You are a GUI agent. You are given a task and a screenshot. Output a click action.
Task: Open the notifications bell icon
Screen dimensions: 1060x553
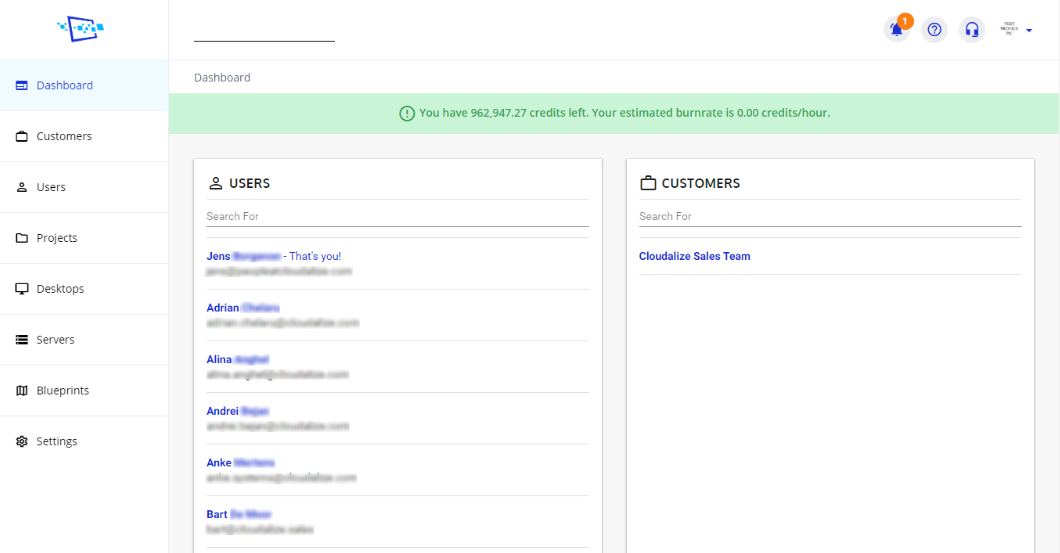pyautogui.click(x=896, y=30)
